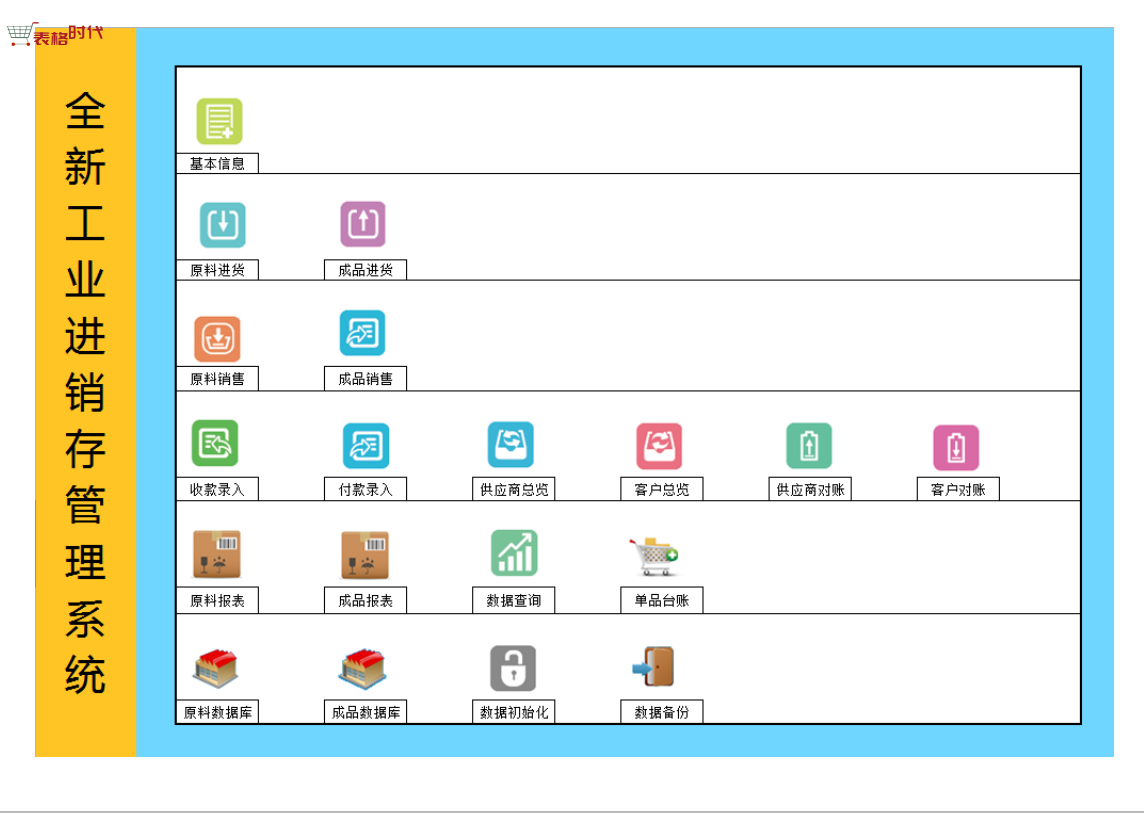Open 原料数据库 via its text label
Viewport: 1144px width, 813px height.
[x=217, y=713]
